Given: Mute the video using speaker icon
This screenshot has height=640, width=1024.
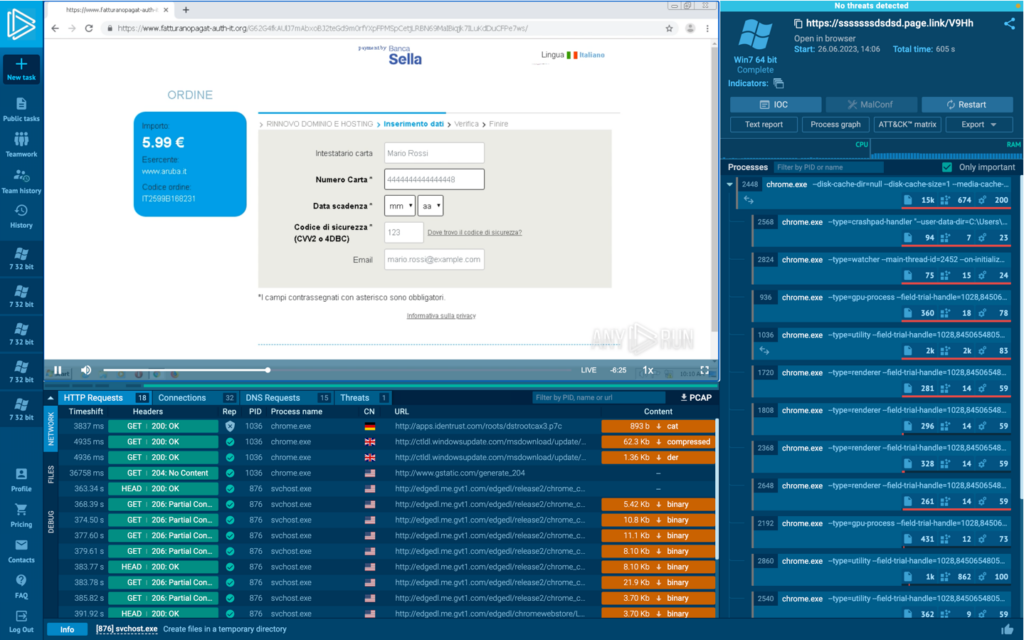Looking at the screenshot, I should 86,370.
